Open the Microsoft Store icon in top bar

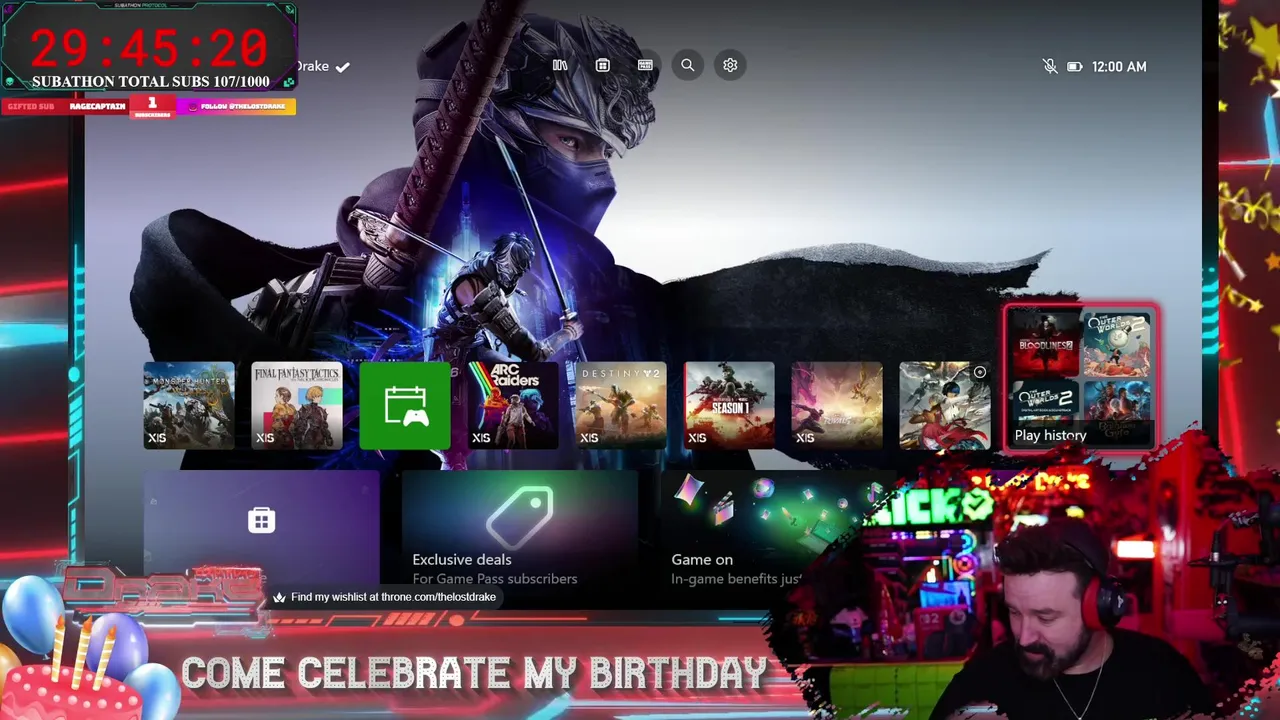pos(602,65)
